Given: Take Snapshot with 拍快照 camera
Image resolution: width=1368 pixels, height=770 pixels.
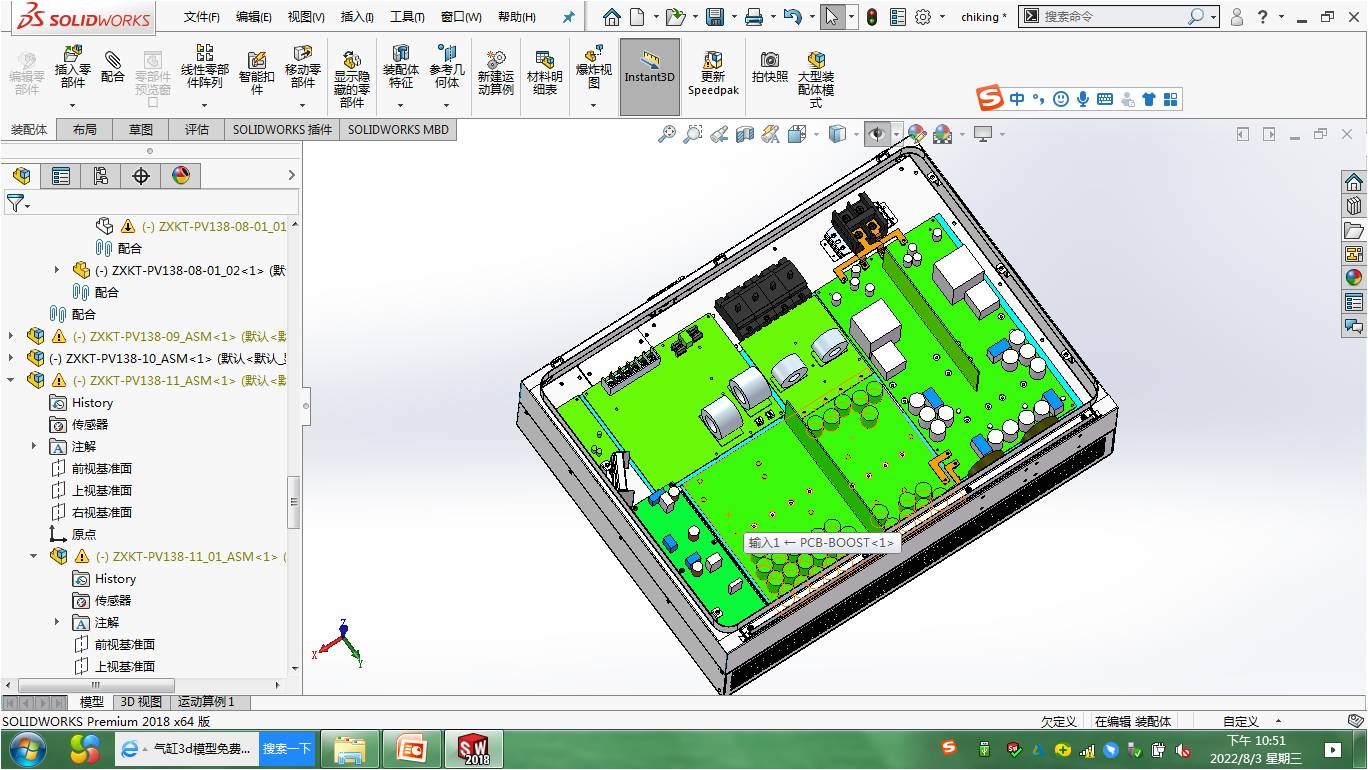Looking at the screenshot, I should coord(769,66).
